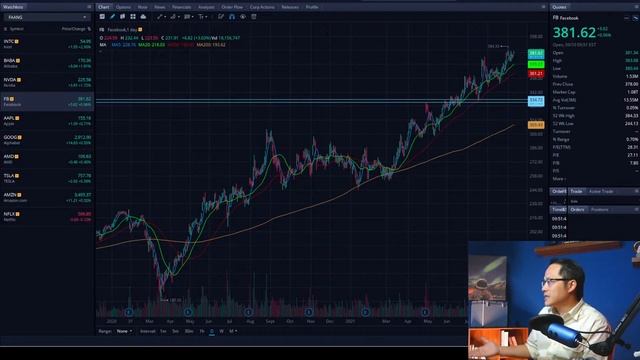Select TSLA row in watchlist
Image resolution: width=640 pixels, height=360 pixels.
[47, 178]
